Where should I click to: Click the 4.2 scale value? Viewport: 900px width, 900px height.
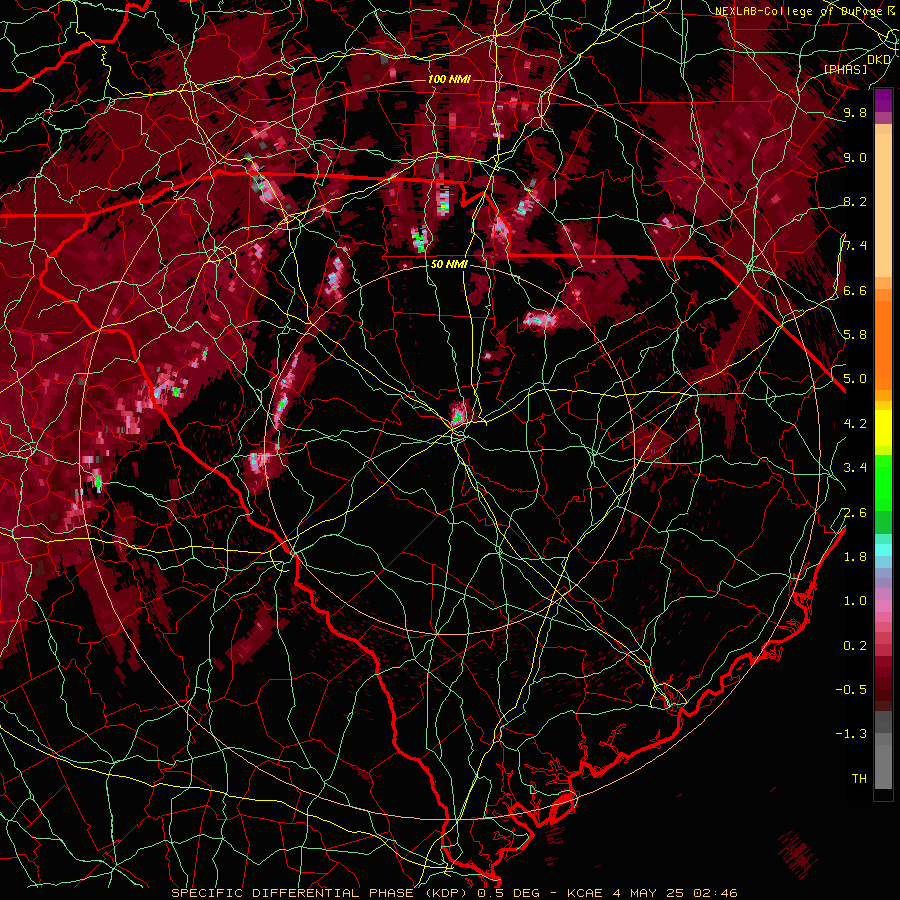tap(855, 424)
